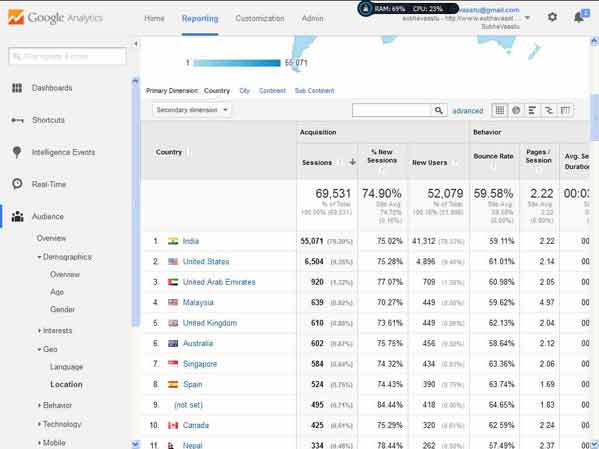
Task: Set primary dimension to City
Action: click(x=244, y=91)
